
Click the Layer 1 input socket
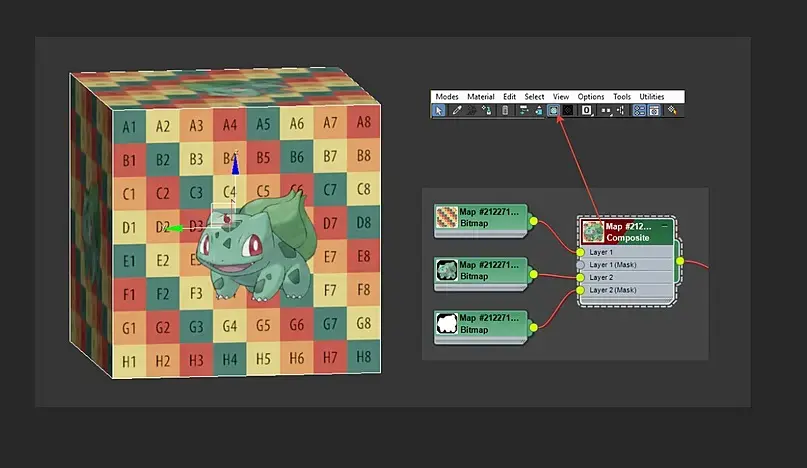[x=580, y=252]
